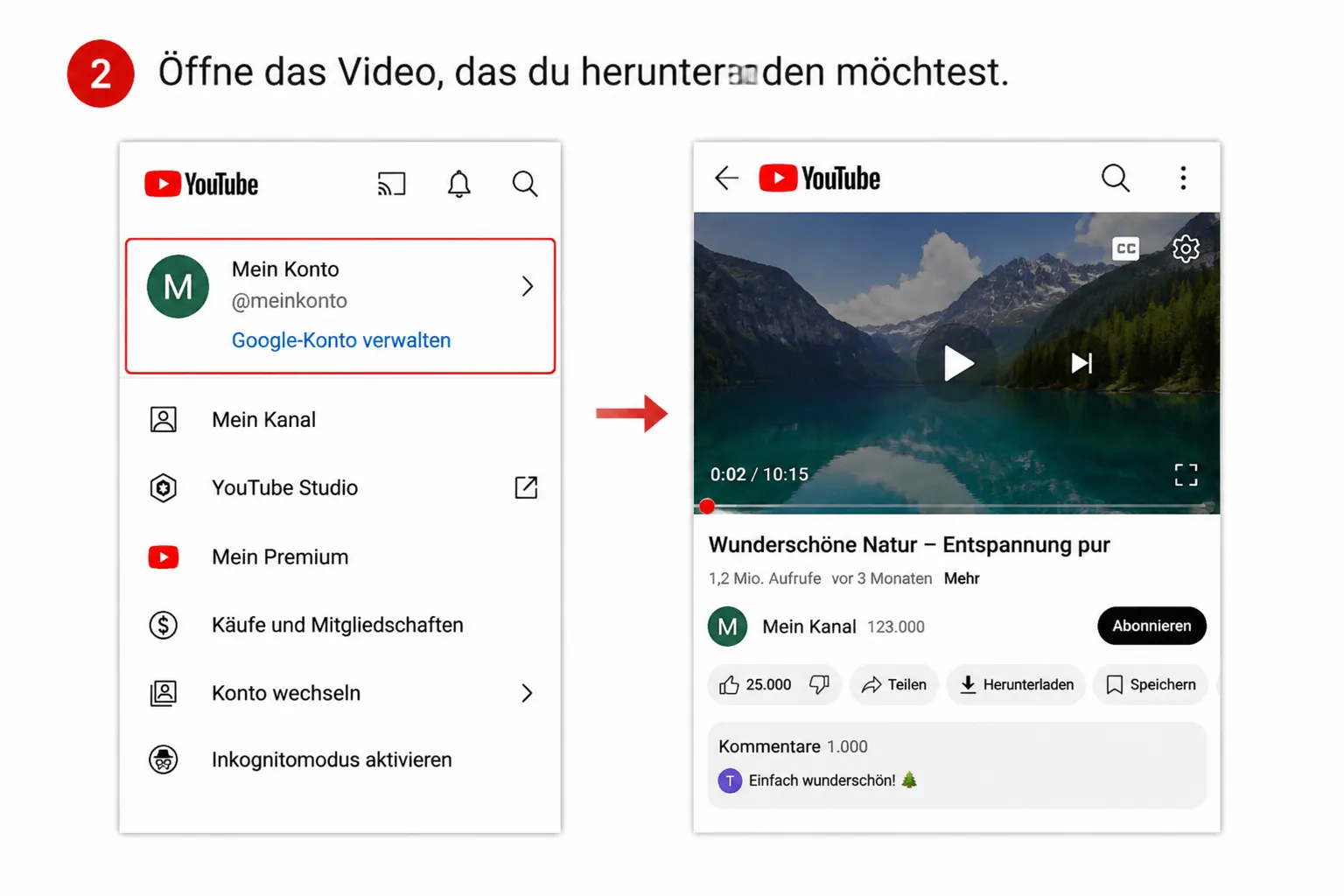Click the Herunterladen download button
Viewport: 1344px width, 896px height.
1016,685
